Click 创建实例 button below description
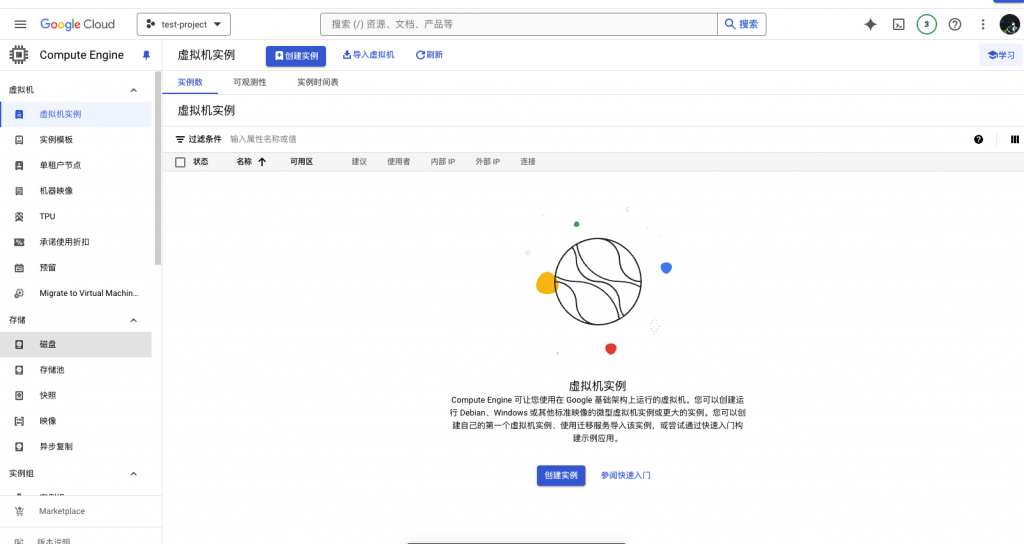Viewport: 1024px width, 544px height. coord(561,475)
